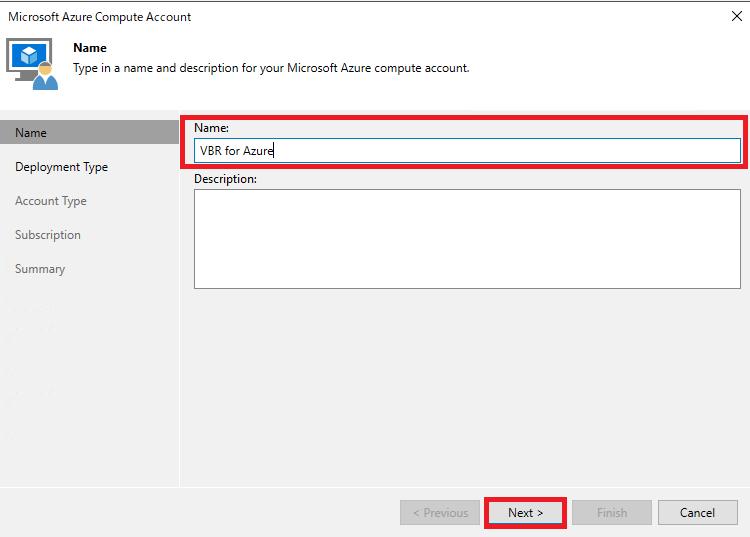This screenshot has width=750, height=537.
Task: Click the dialog title "Microsoft Azure Compute Account"
Action: click(x=99, y=17)
